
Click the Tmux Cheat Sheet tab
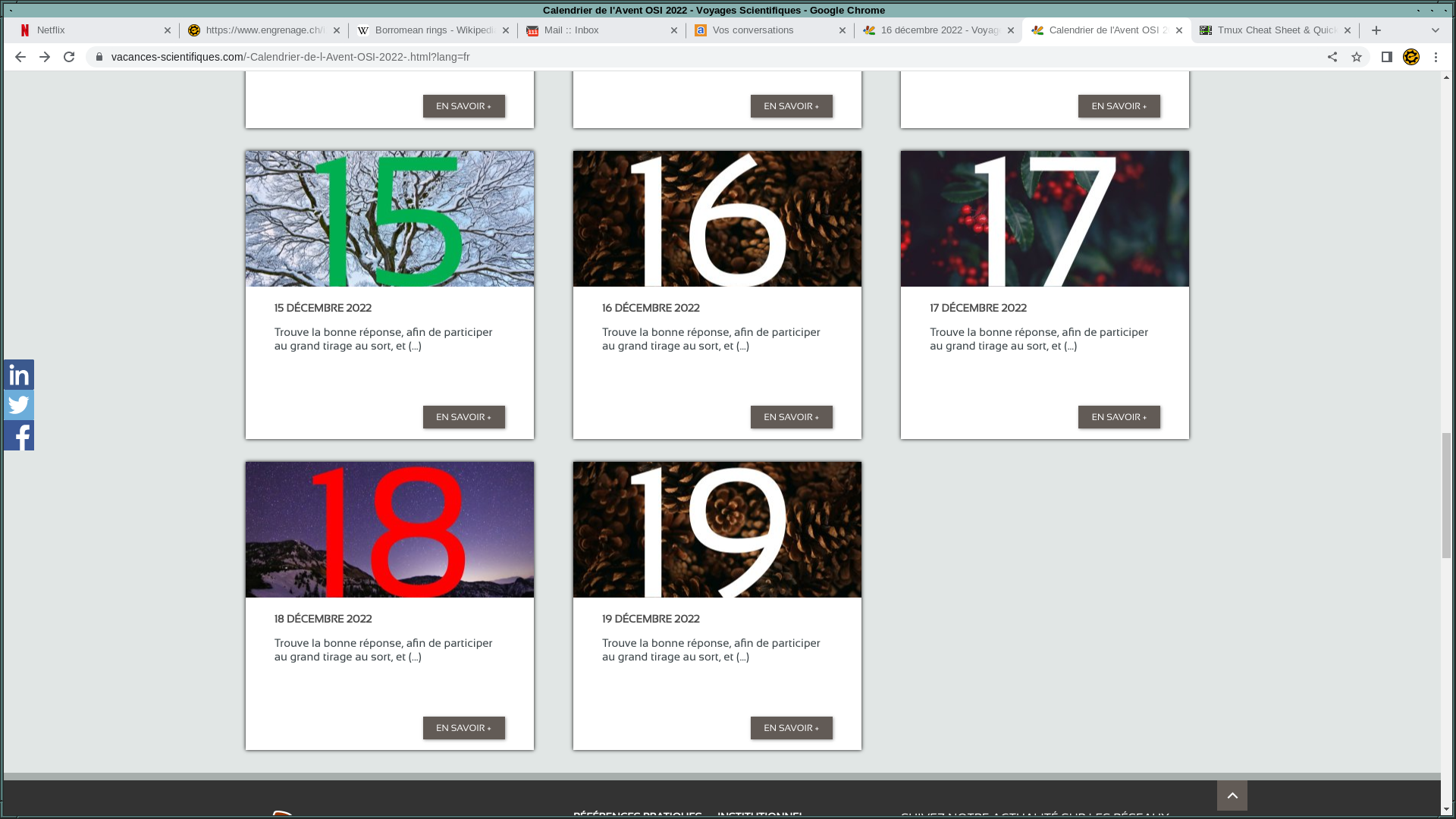(x=1273, y=30)
